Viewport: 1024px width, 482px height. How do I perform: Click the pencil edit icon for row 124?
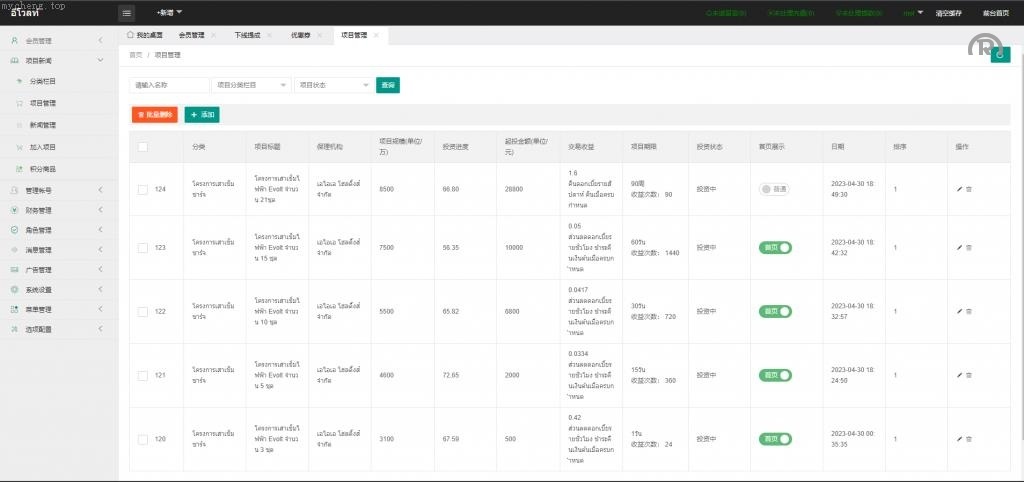(959, 189)
